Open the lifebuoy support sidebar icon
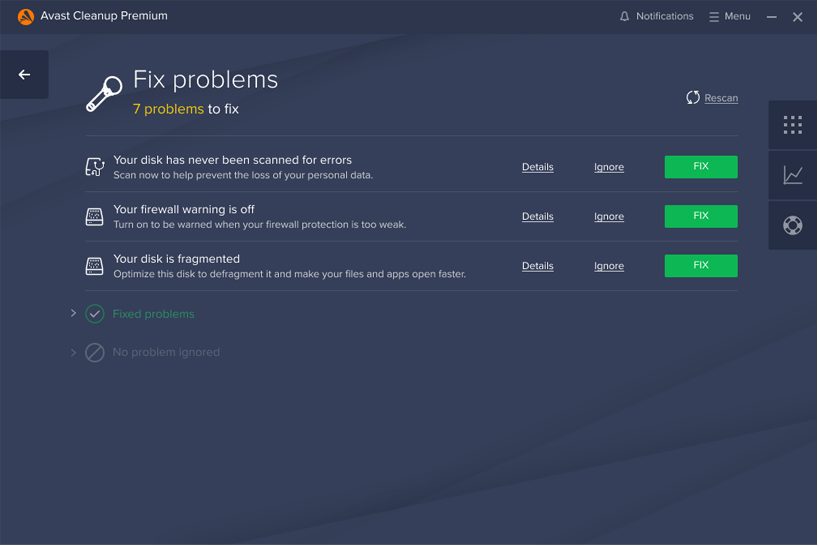This screenshot has height=546, width=819. 792,225
